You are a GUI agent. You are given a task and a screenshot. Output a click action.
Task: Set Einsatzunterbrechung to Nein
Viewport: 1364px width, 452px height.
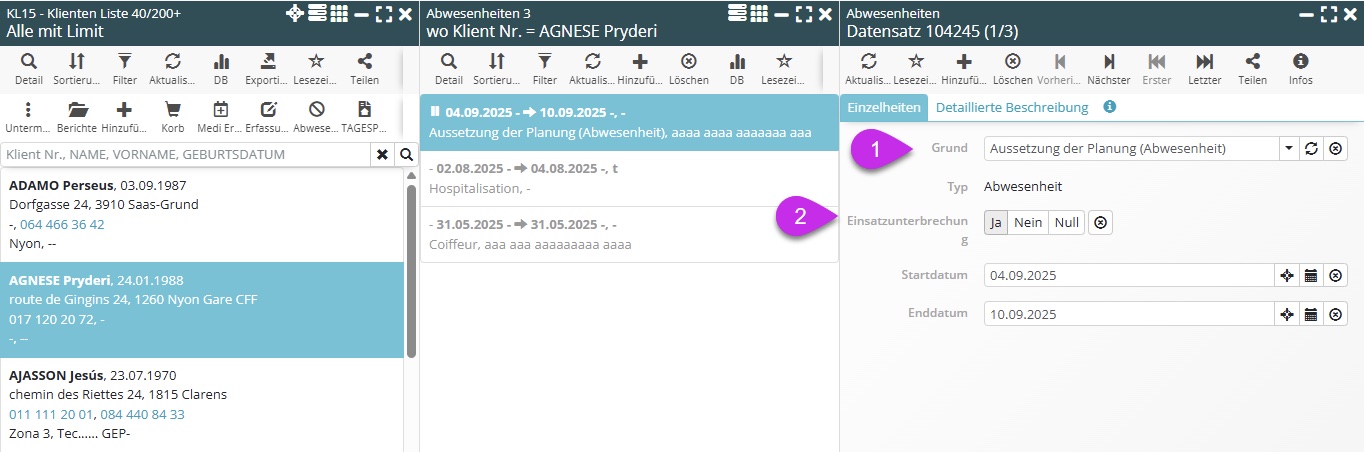tap(1027, 222)
